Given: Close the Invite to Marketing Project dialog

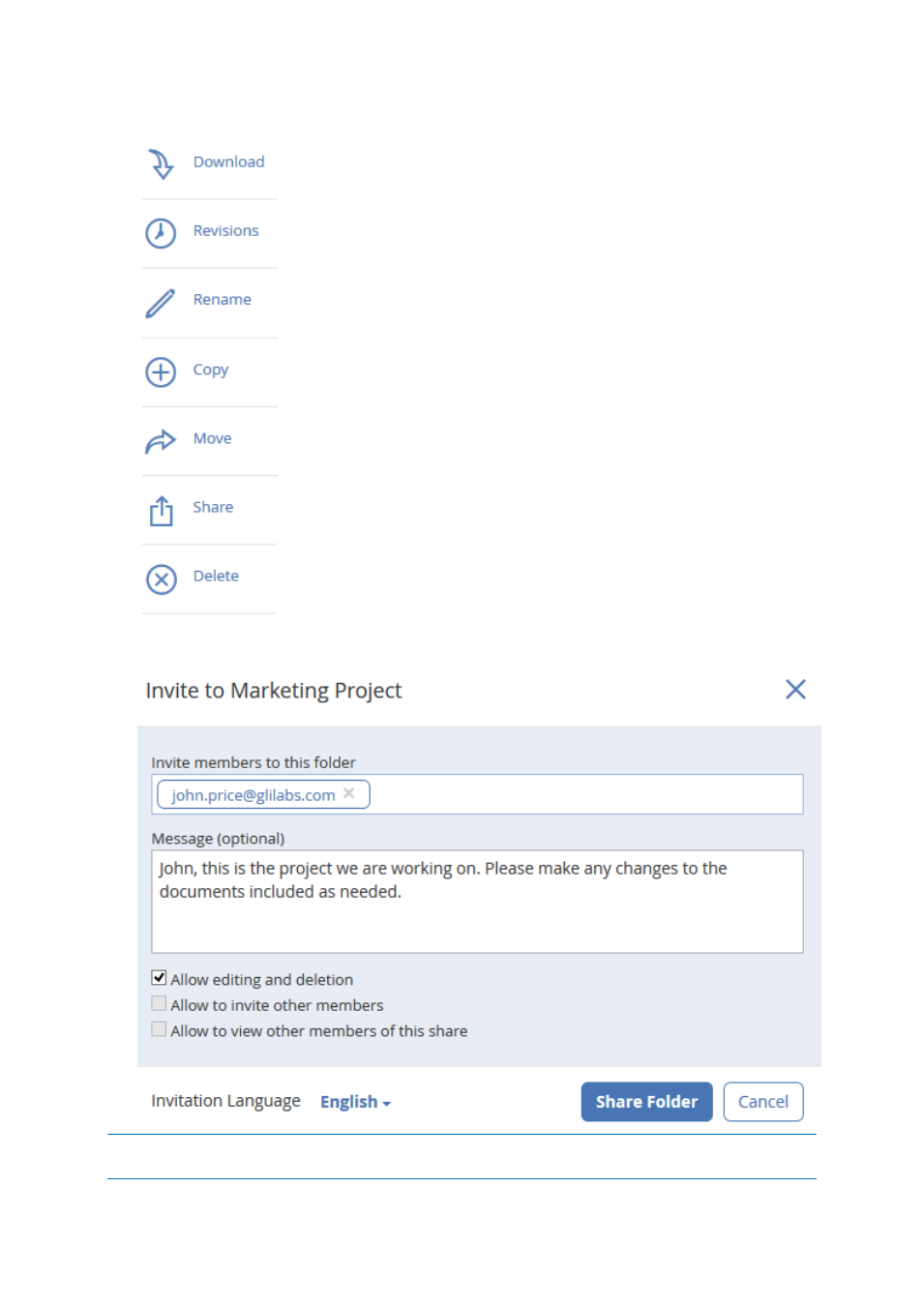Looking at the screenshot, I should (x=795, y=689).
